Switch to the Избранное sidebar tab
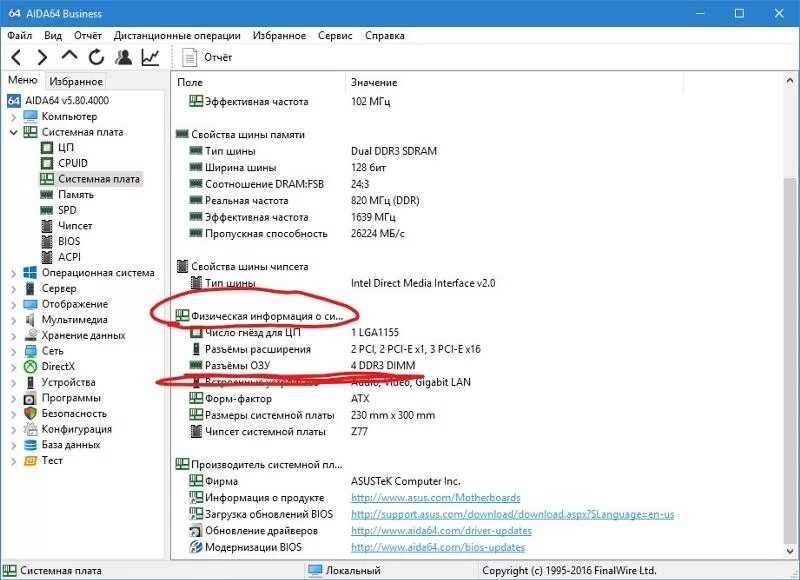This screenshot has height=580, width=800. (x=76, y=81)
